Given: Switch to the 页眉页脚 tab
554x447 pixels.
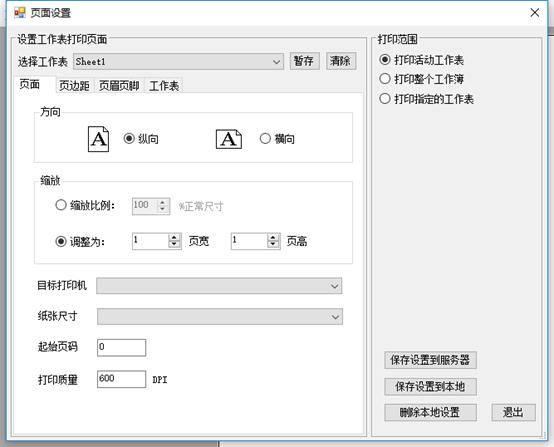Looking at the screenshot, I should [x=119, y=86].
